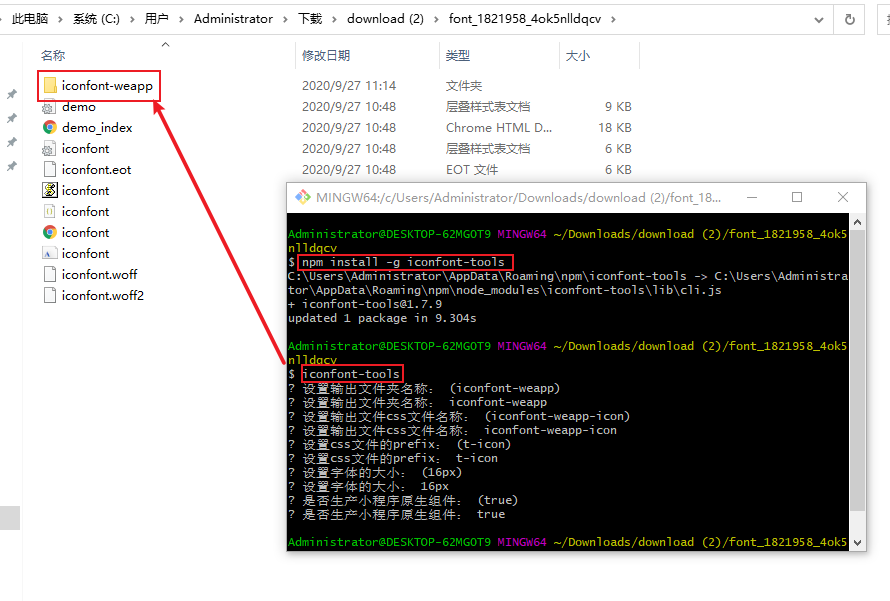Image resolution: width=890 pixels, height=601 pixels.
Task: Click the npm install -g iconfont-tools command
Action: click(403, 262)
